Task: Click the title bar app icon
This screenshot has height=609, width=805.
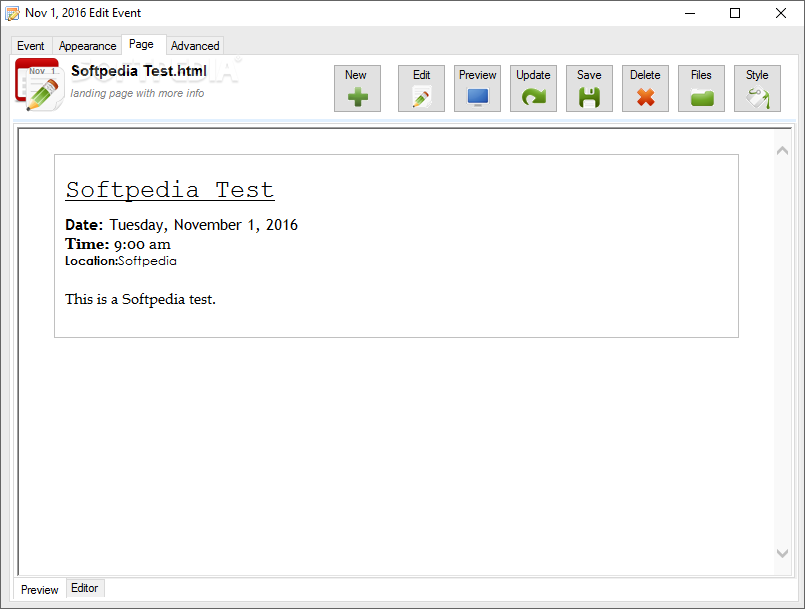Action: pyautogui.click(x=12, y=13)
